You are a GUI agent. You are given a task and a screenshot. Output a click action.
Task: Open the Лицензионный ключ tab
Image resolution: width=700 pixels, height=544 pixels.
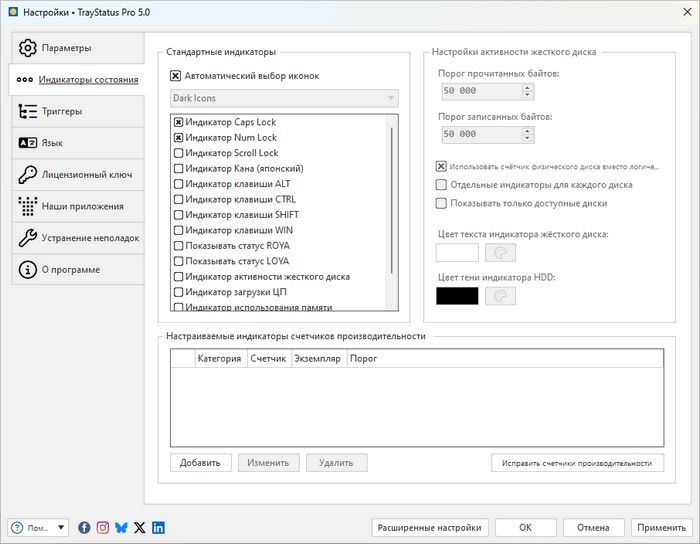(78, 174)
